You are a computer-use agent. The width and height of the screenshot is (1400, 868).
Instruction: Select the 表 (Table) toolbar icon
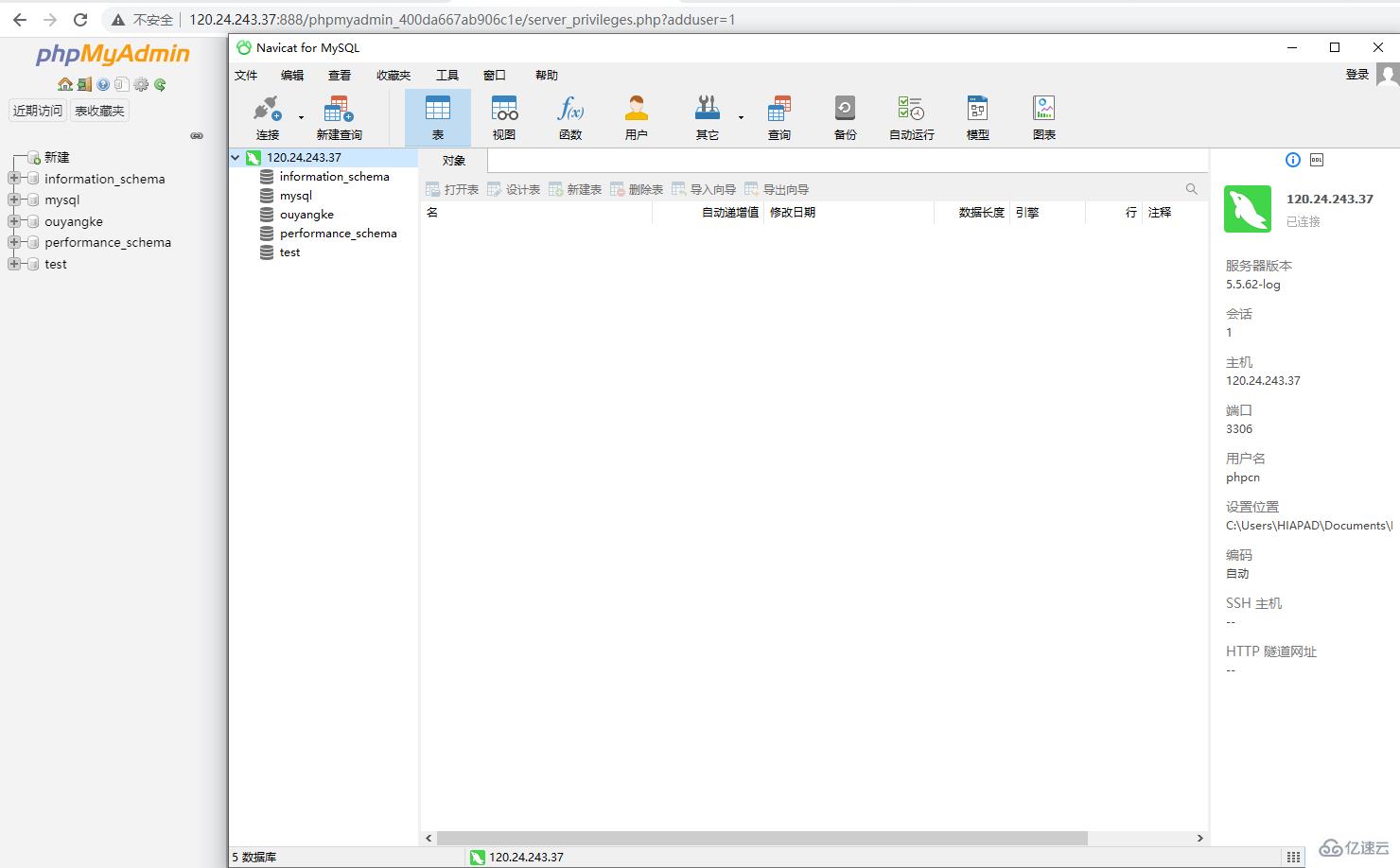pyautogui.click(x=438, y=117)
